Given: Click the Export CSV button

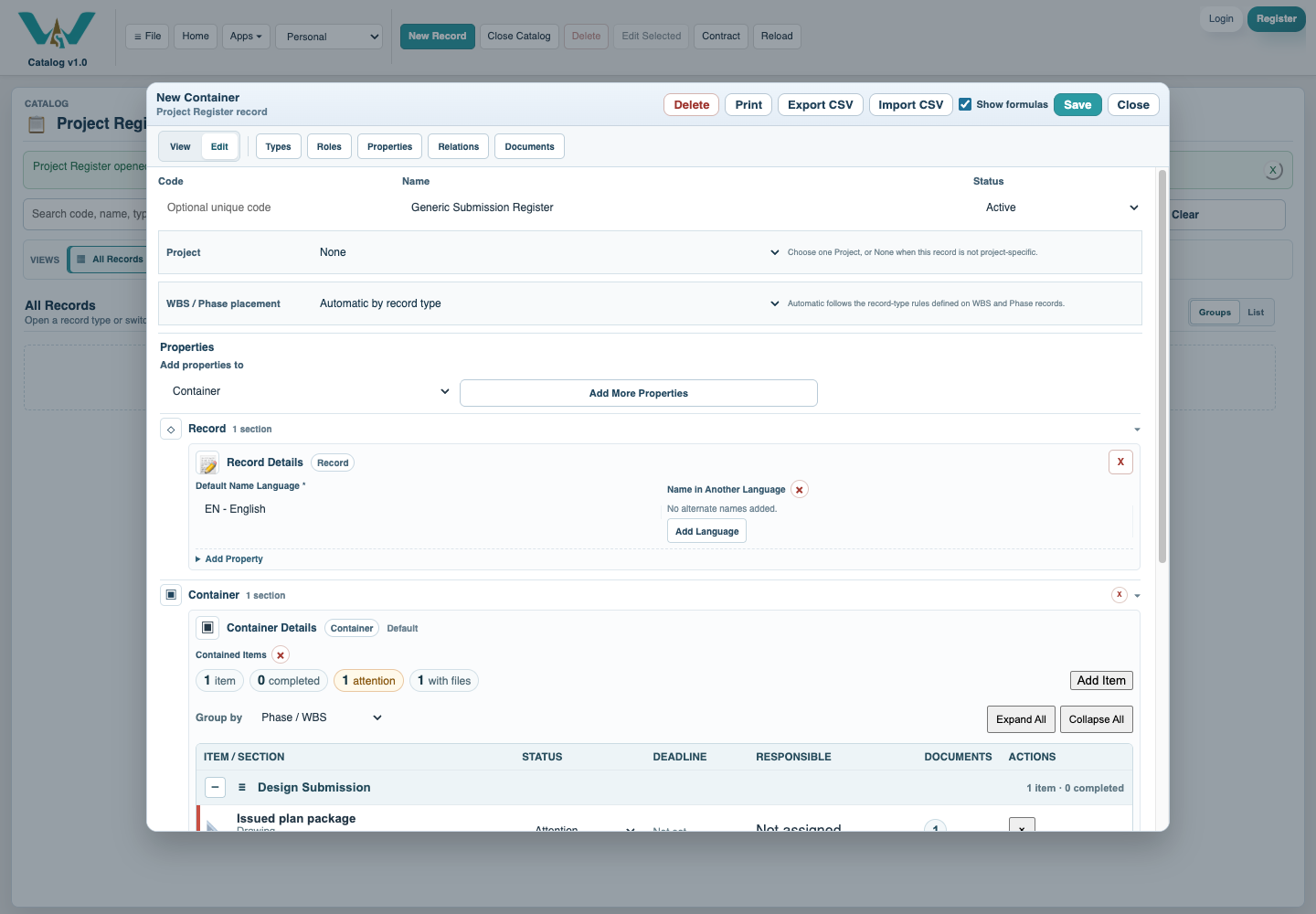Looking at the screenshot, I should coord(820,105).
